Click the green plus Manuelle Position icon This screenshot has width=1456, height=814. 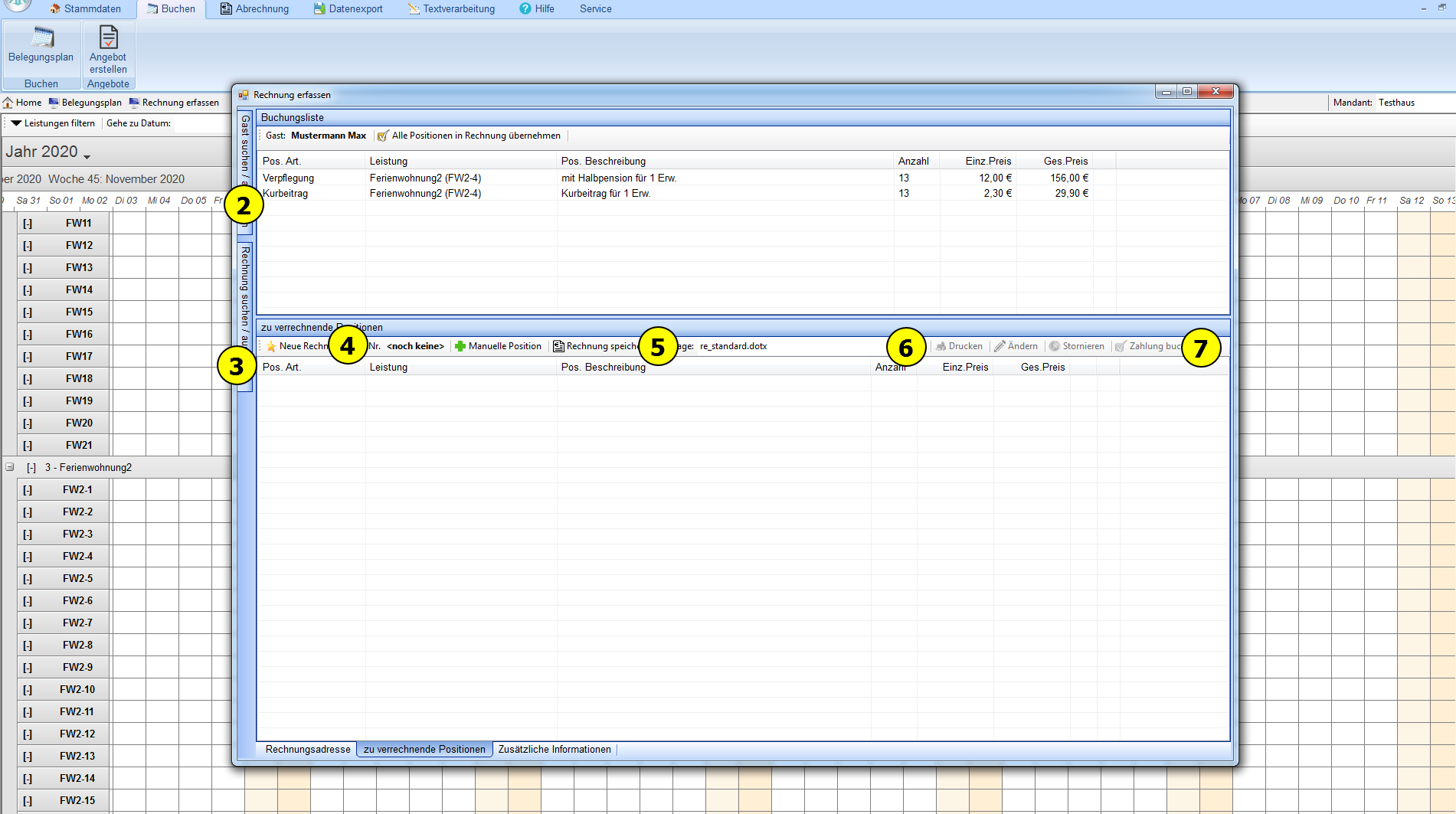460,346
